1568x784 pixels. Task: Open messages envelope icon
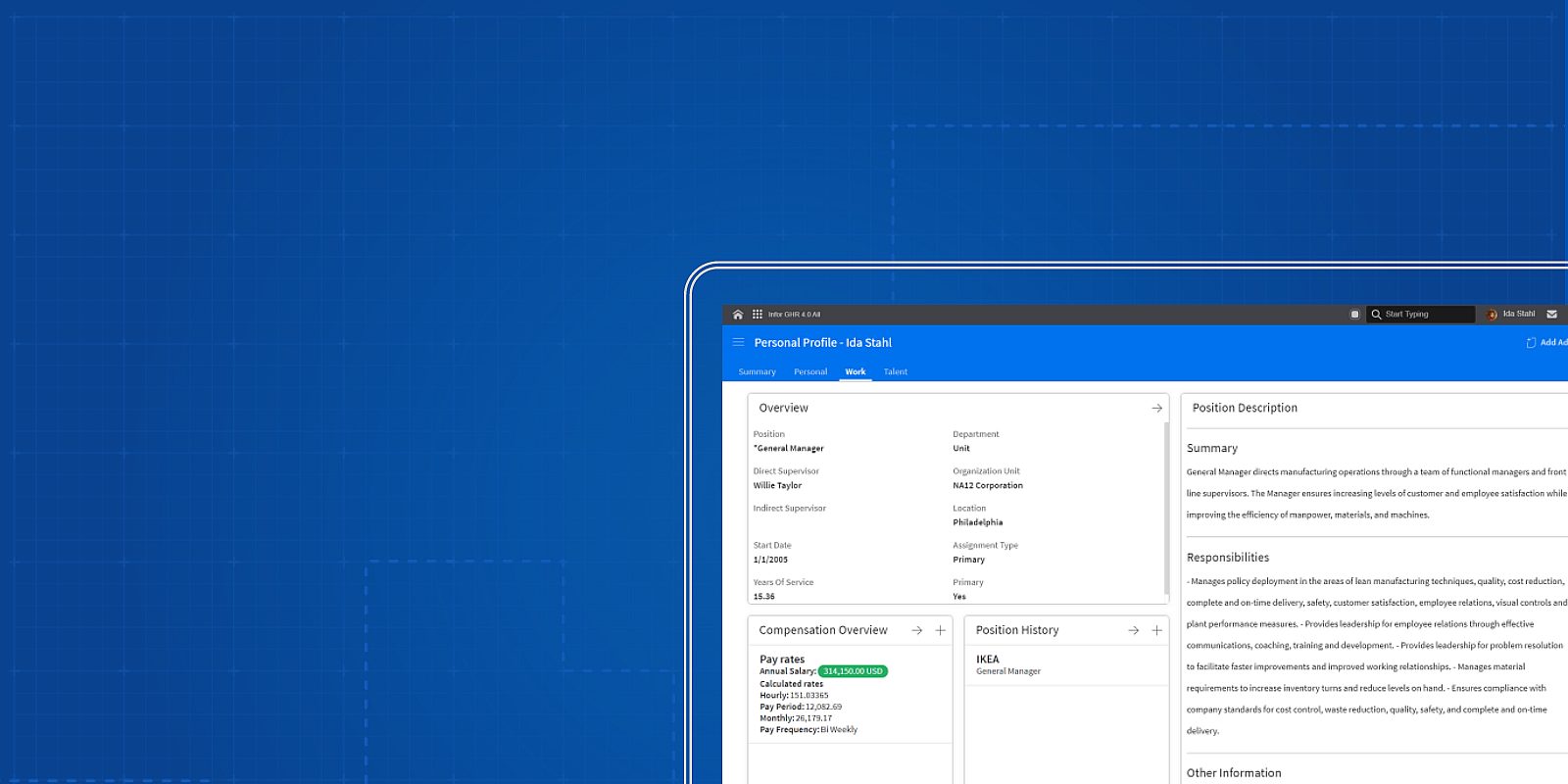(x=1551, y=315)
